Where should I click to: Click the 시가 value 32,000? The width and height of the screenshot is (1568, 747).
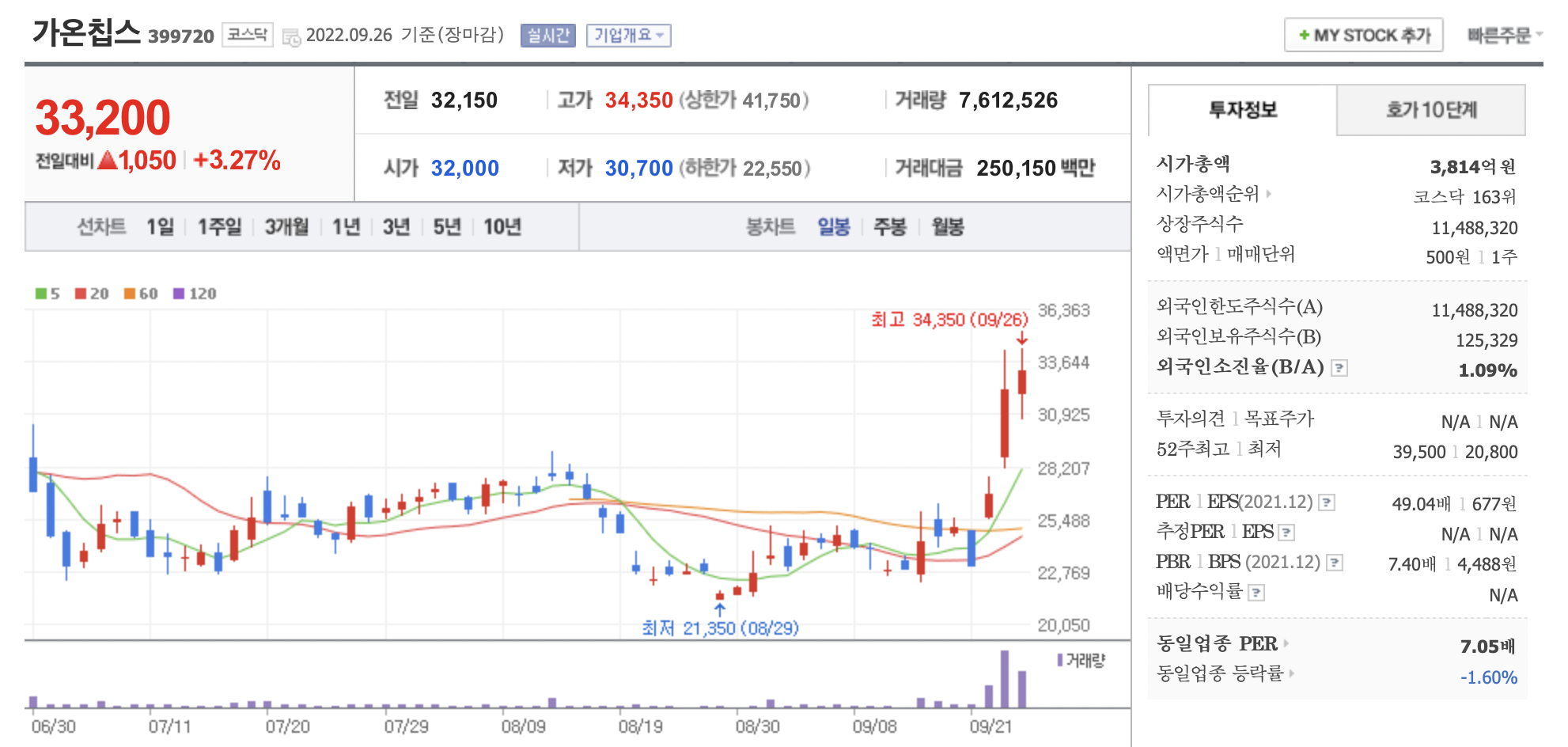465,169
